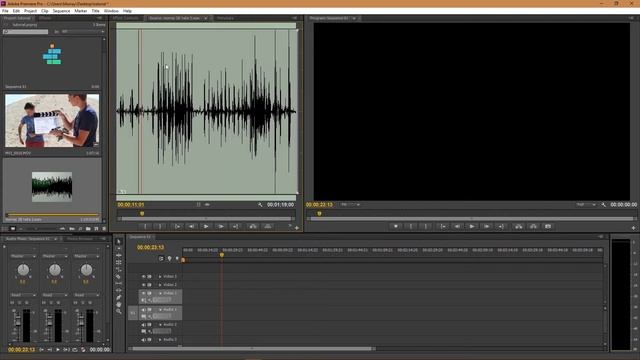640x360 pixels.
Task: Toggle Video 2 track eye visibility
Action: 143,284
